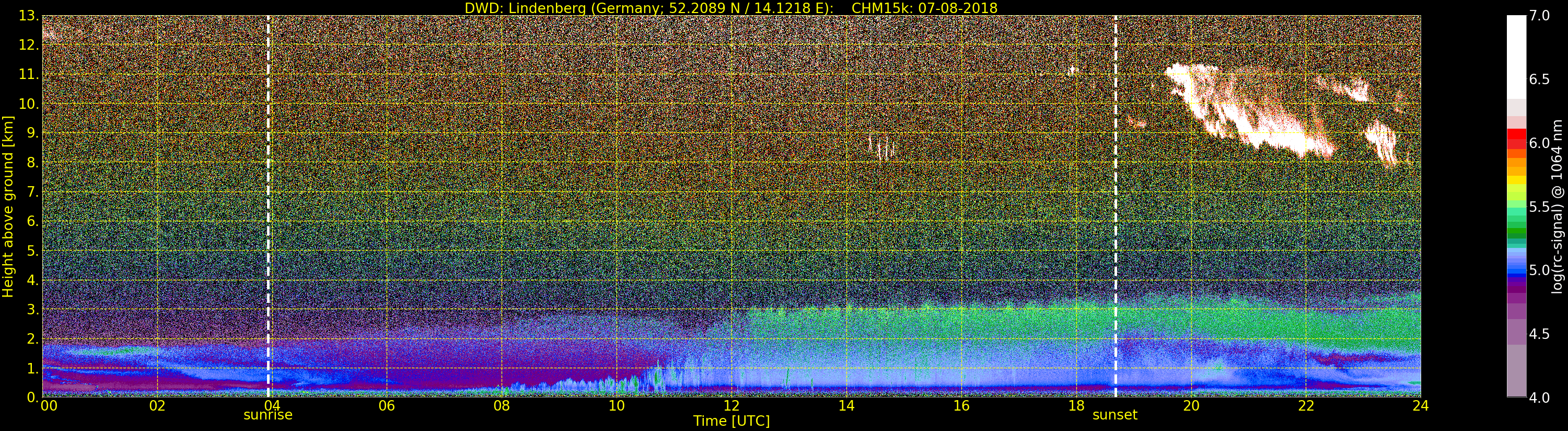Viewport: 1568px width, 431px height.
Task: Click the "10" time axis tick label
Action: coord(617,406)
